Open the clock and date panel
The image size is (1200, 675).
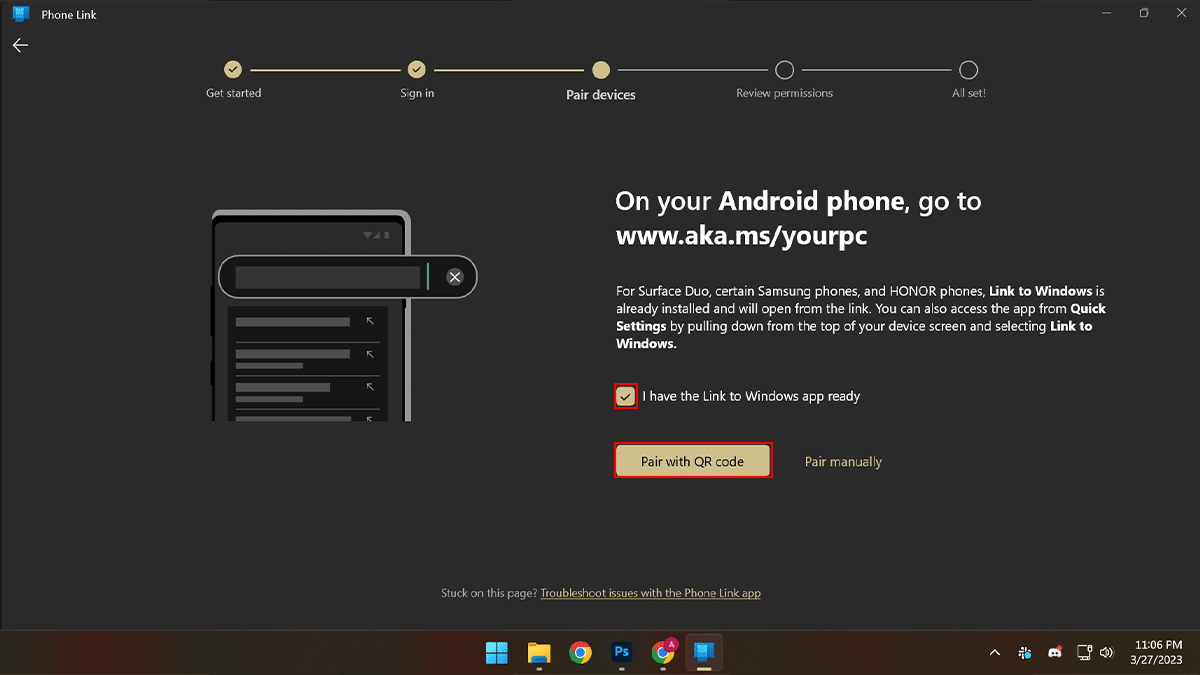(x=1158, y=653)
